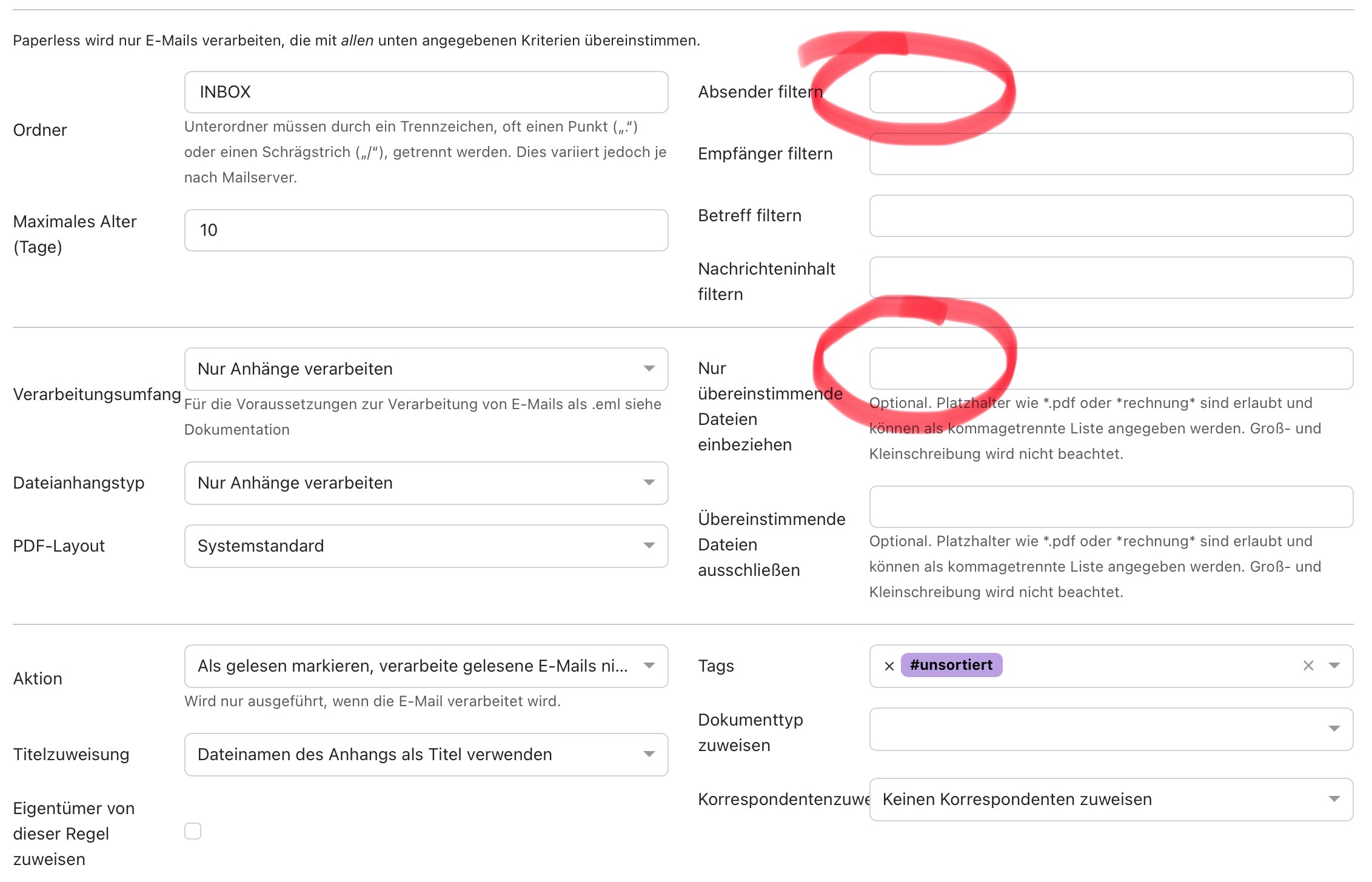1372x882 pixels.
Task: Focus the Nachrichteninhalt filtern field
Action: tap(1111, 278)
